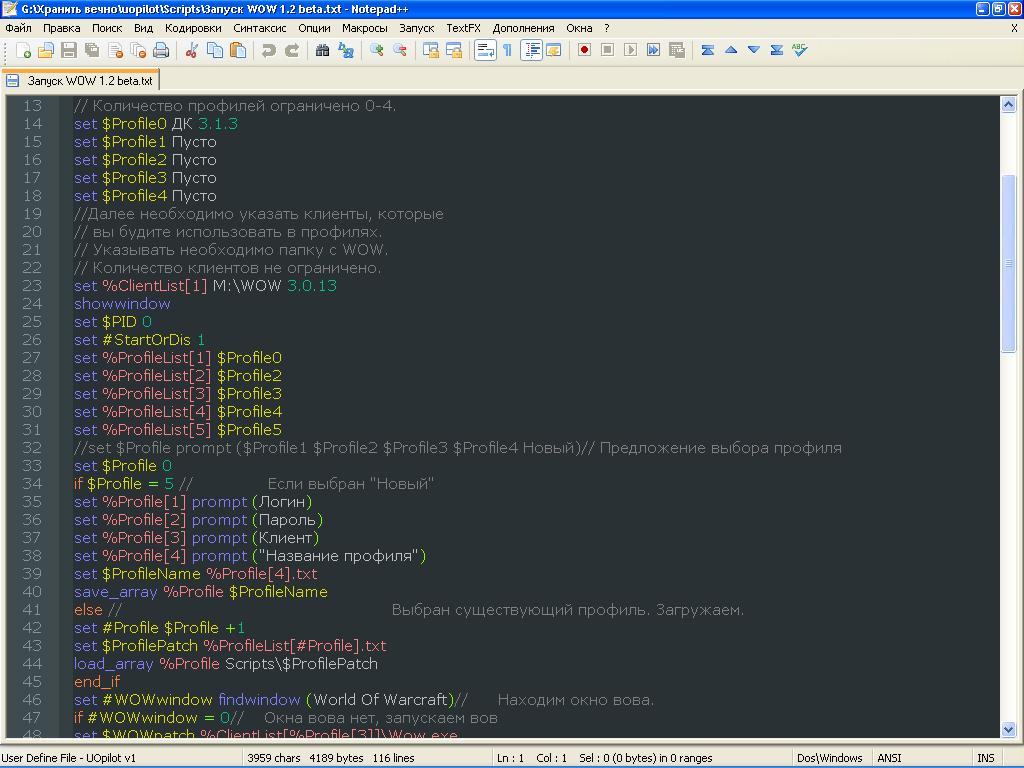Open Find with the binoculars icon

(x=322, y=50)
